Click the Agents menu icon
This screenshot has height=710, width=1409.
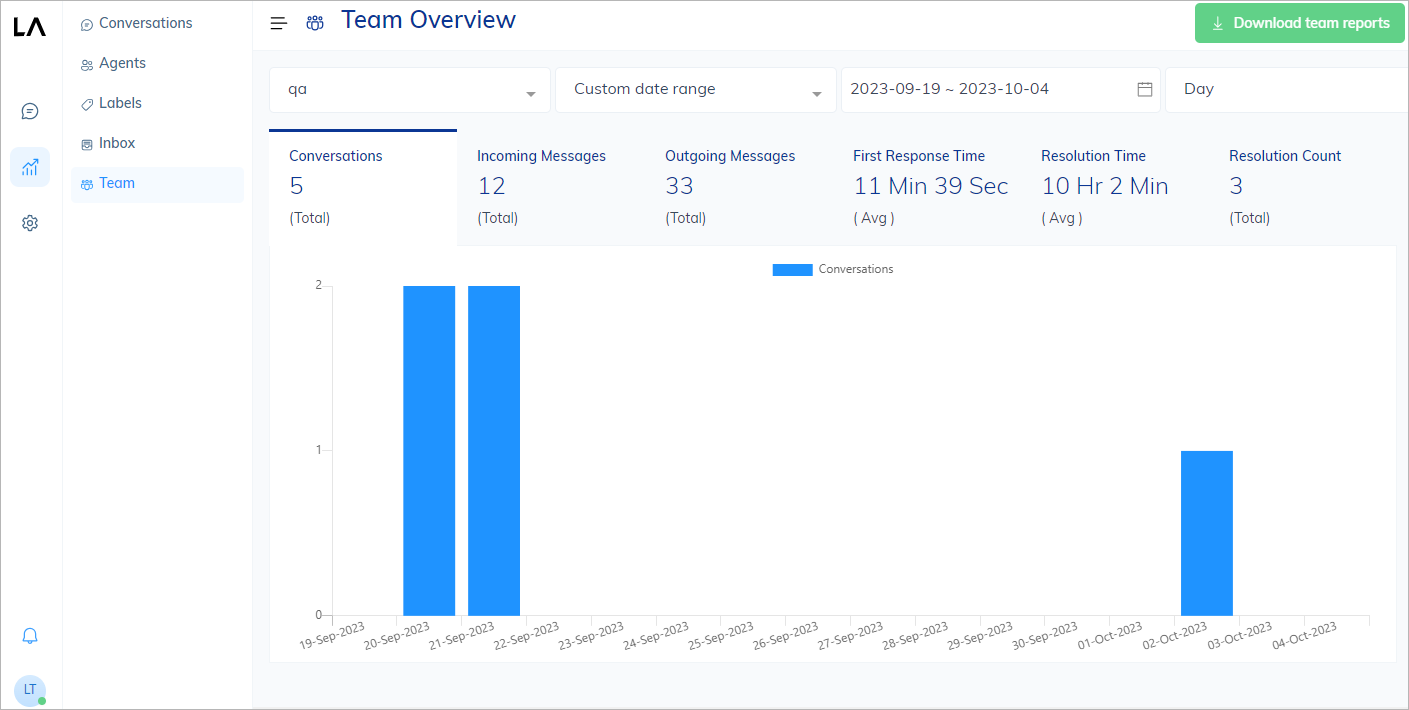point(87,64)
